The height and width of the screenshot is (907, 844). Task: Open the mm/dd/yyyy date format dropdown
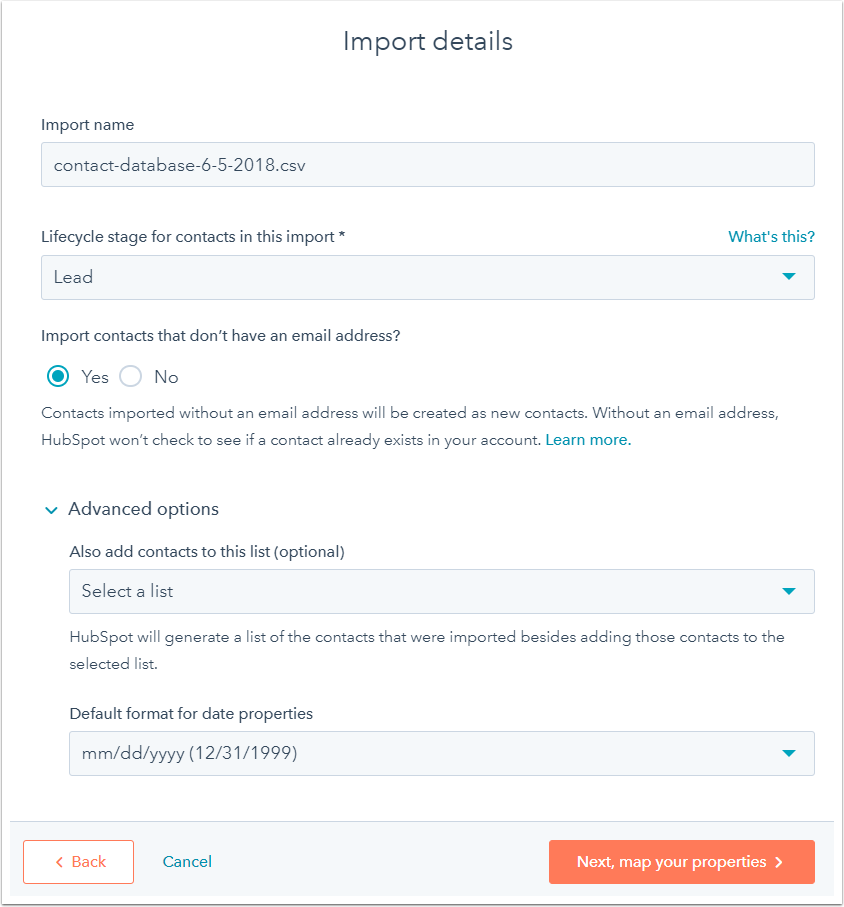(441, 753)
